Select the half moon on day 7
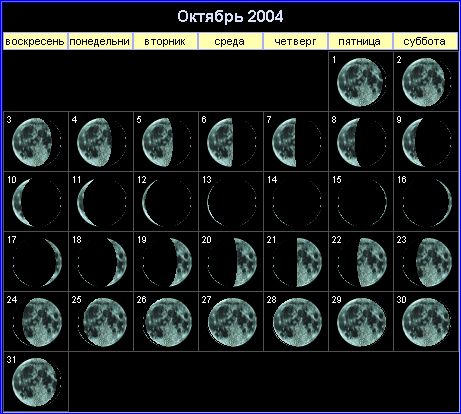Viewport: 461px width, 414px height. [297, 142]
